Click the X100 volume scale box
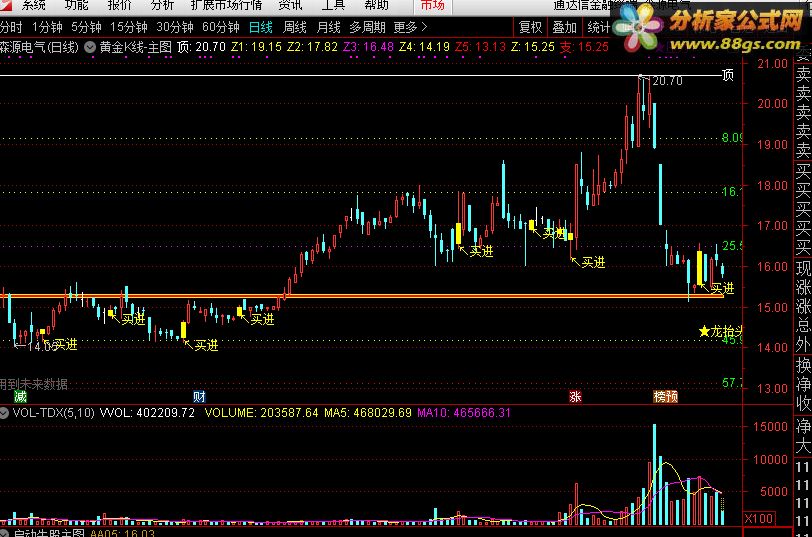Image resolution: width=812 pixels, height=537 pixels. (x=759, y=518)
